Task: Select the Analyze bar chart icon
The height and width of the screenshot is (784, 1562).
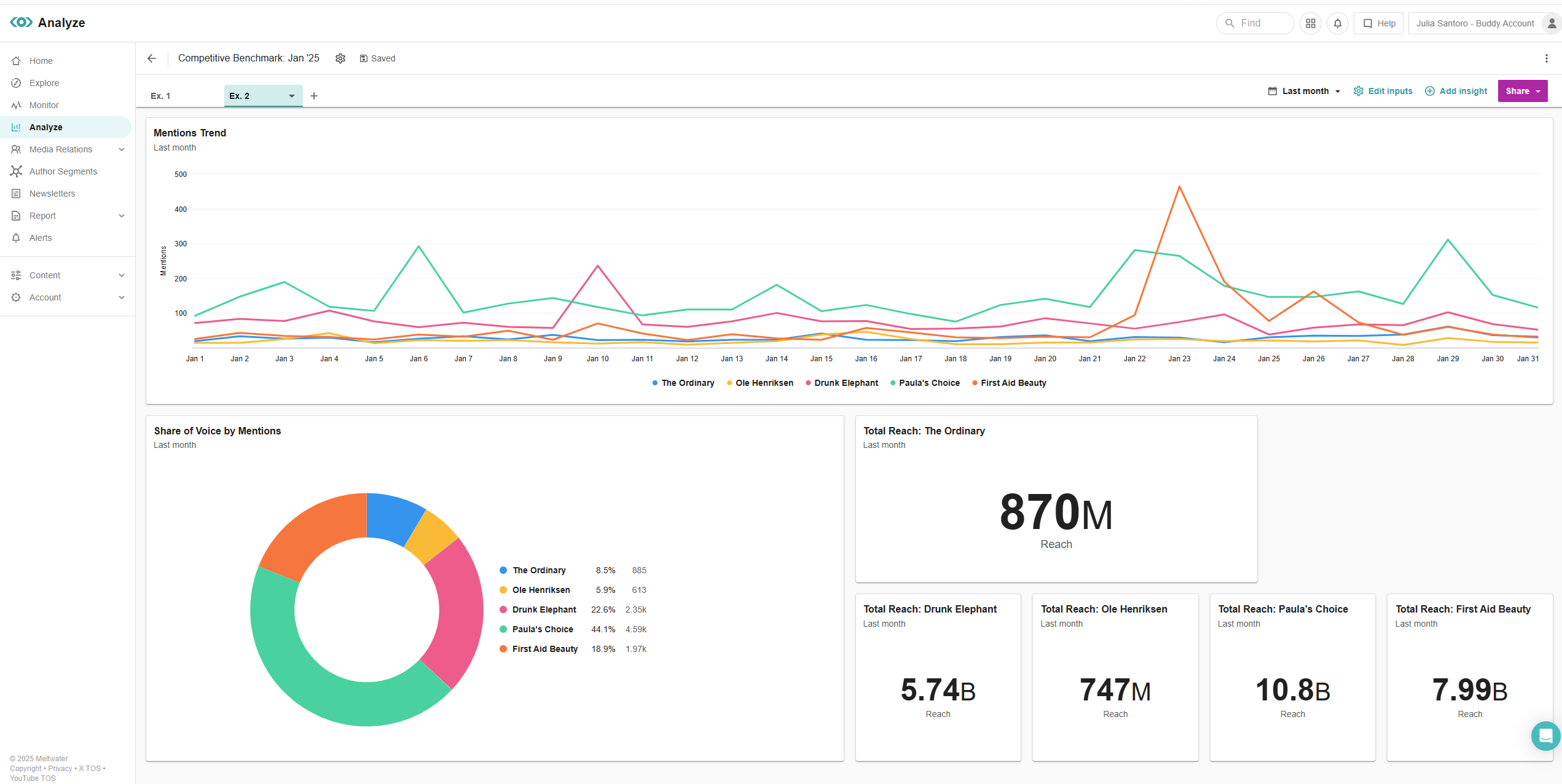Action: [16, 127]
